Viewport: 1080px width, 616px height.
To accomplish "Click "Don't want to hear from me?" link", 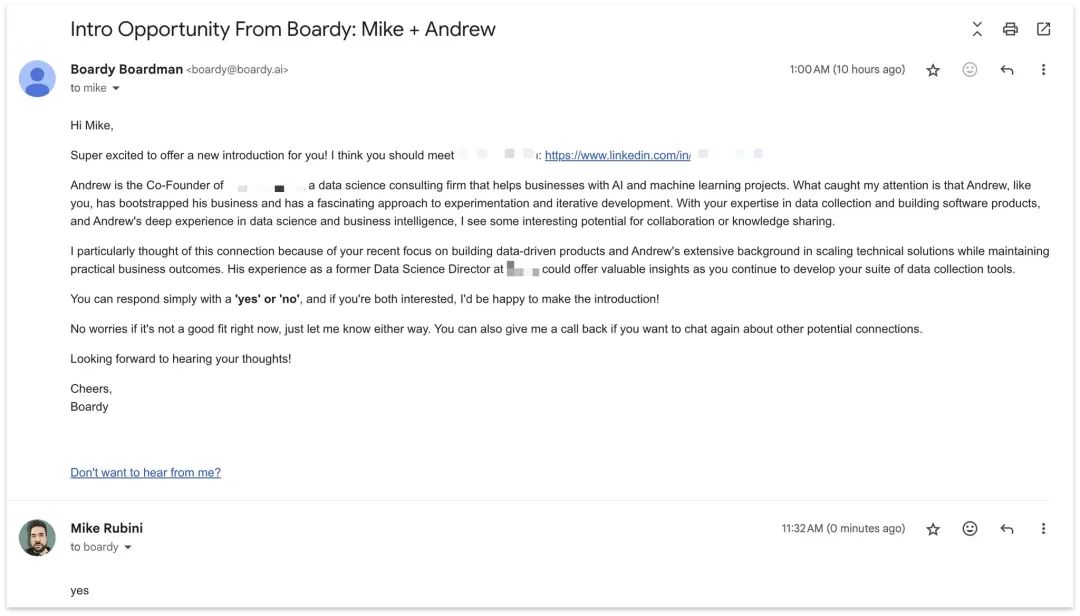I will point(145,473).
